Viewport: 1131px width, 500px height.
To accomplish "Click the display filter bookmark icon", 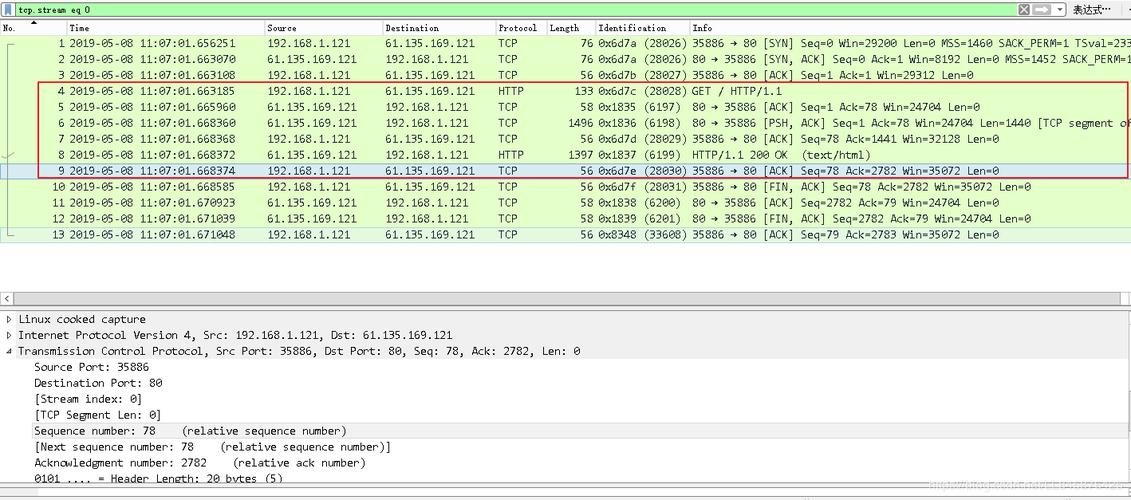I will [x=7, y=10].
